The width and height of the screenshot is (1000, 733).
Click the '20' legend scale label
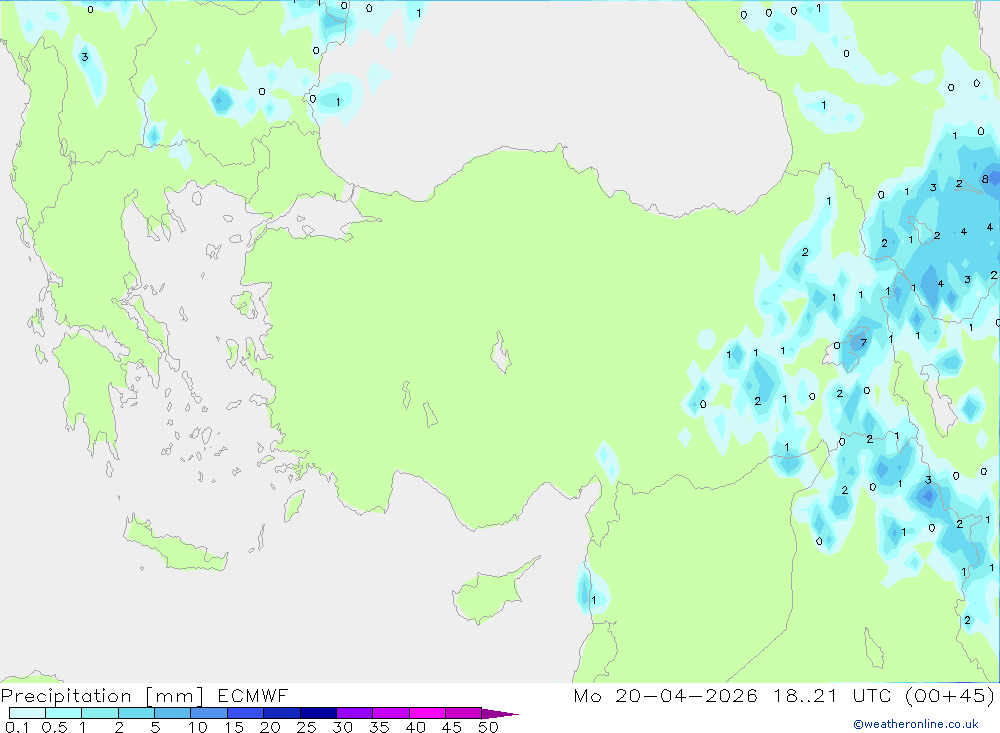click(x=270, y=727)
